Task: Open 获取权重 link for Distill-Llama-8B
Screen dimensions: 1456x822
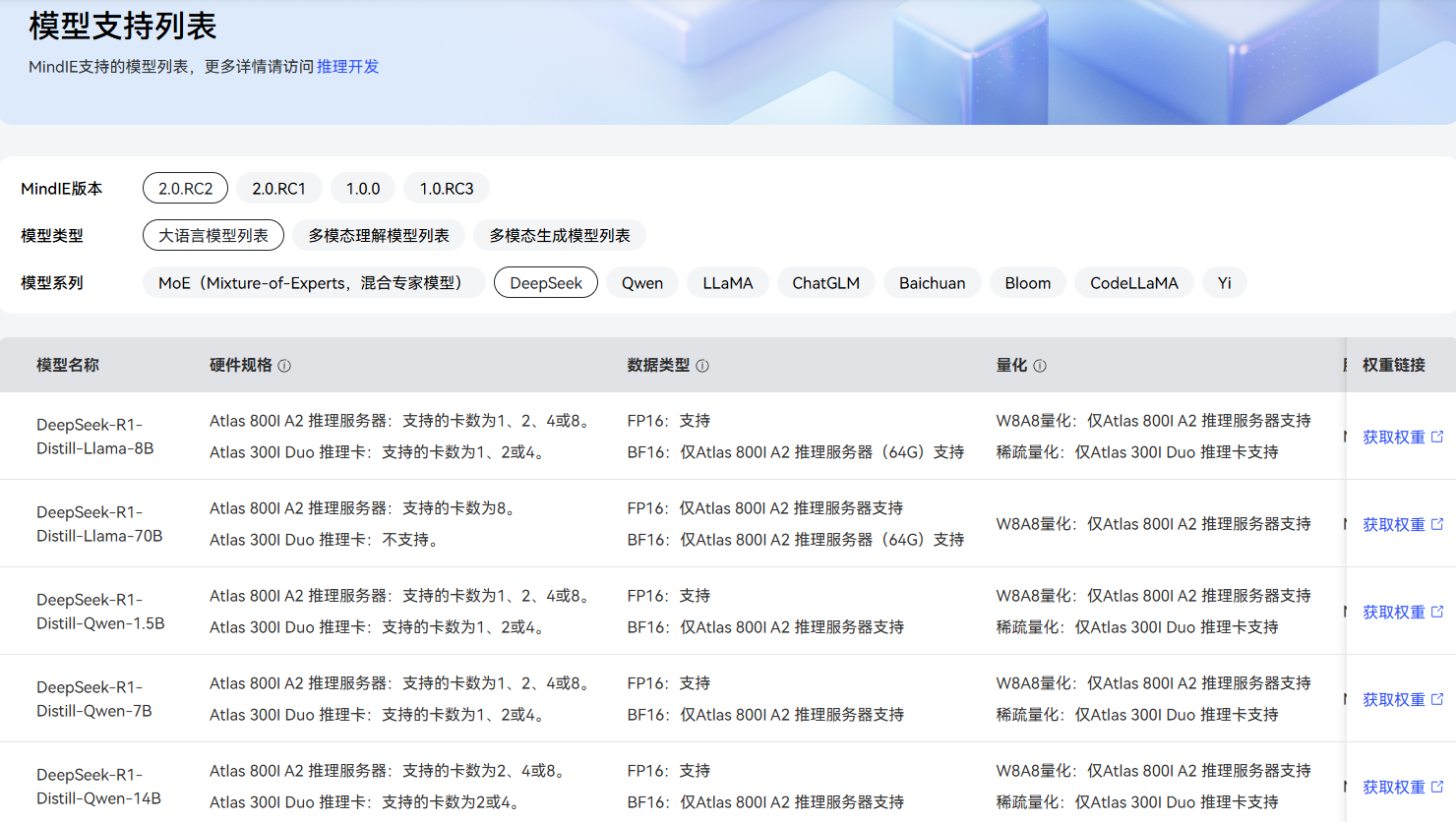Action: (x=1393, y=437)
